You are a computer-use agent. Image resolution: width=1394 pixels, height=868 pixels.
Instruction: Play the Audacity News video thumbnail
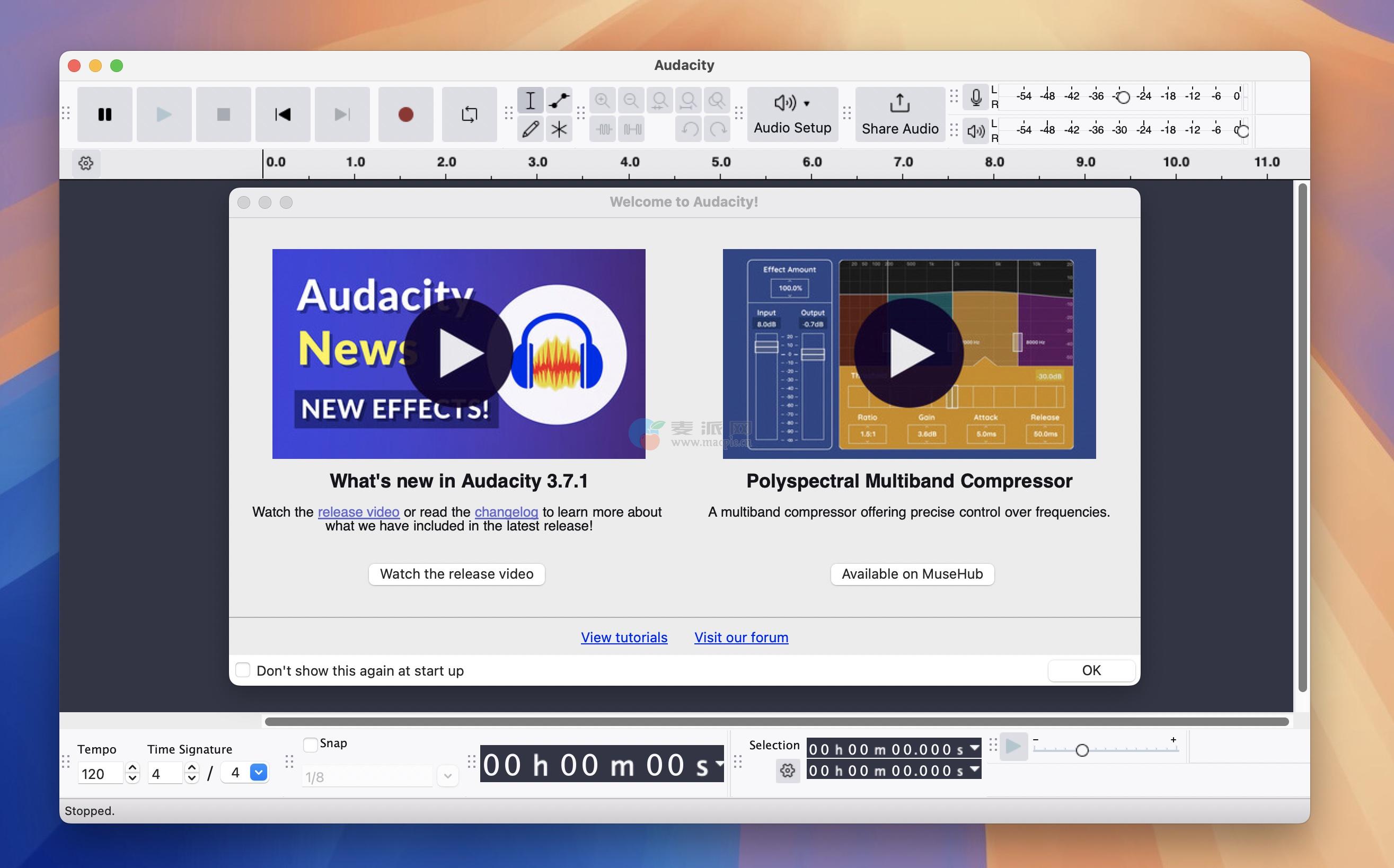(x=458, y=353)
